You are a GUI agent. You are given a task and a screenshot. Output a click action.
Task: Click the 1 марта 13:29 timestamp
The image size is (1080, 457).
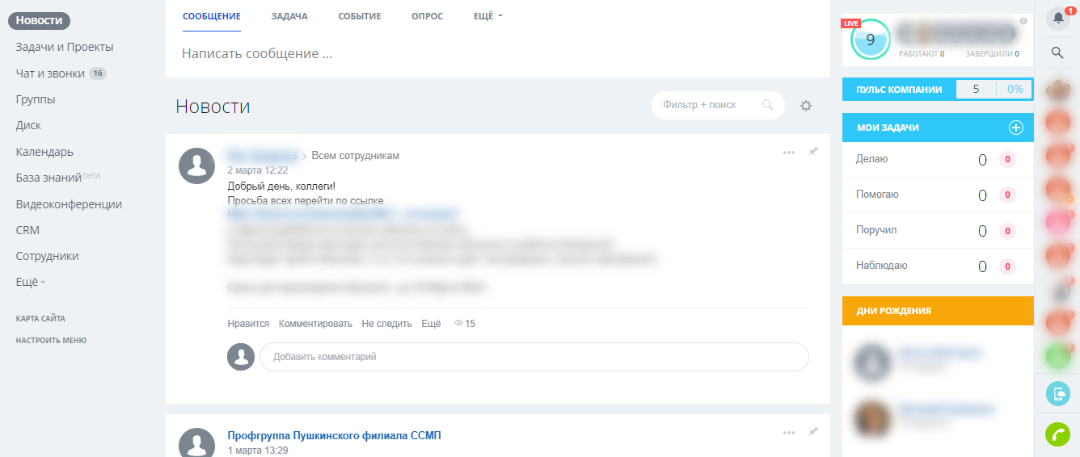[258, 451]
